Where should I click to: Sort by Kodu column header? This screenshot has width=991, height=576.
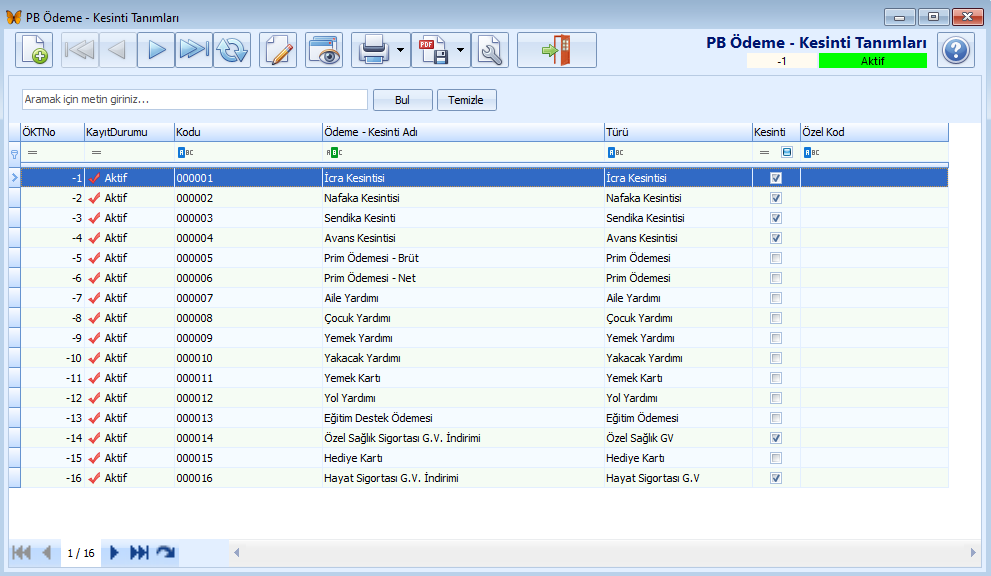[x=248, y=132]
